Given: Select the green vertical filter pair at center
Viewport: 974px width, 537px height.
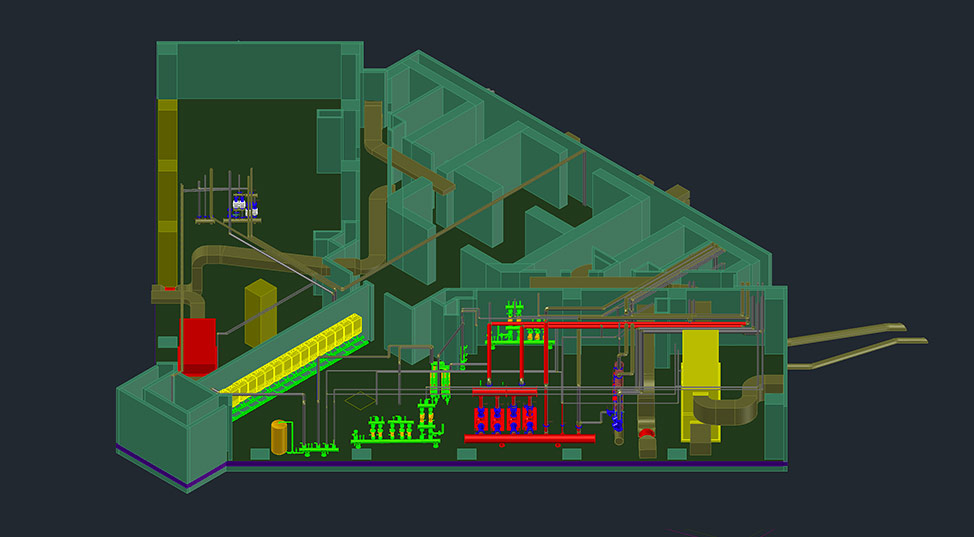Looking at the screenshot, I should [x=438, y=380].
